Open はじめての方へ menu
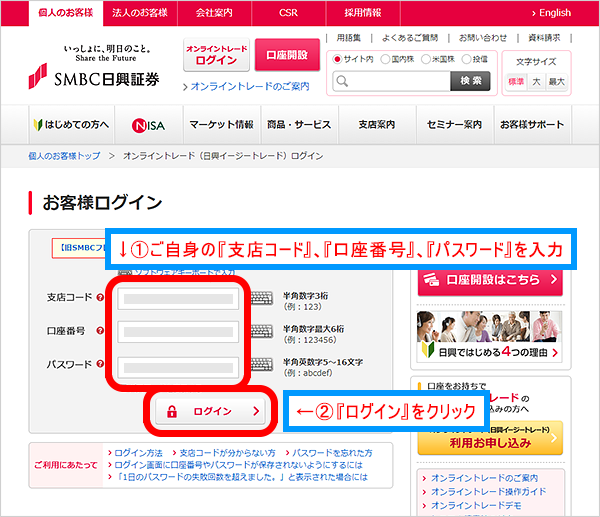 pos(72,125)
